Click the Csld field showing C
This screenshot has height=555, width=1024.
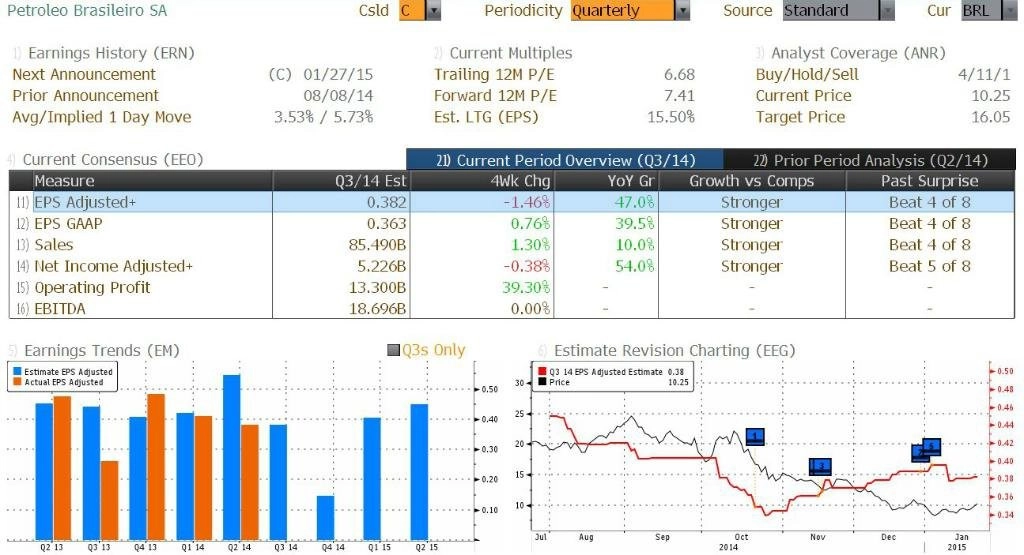(x=412, y=10)
